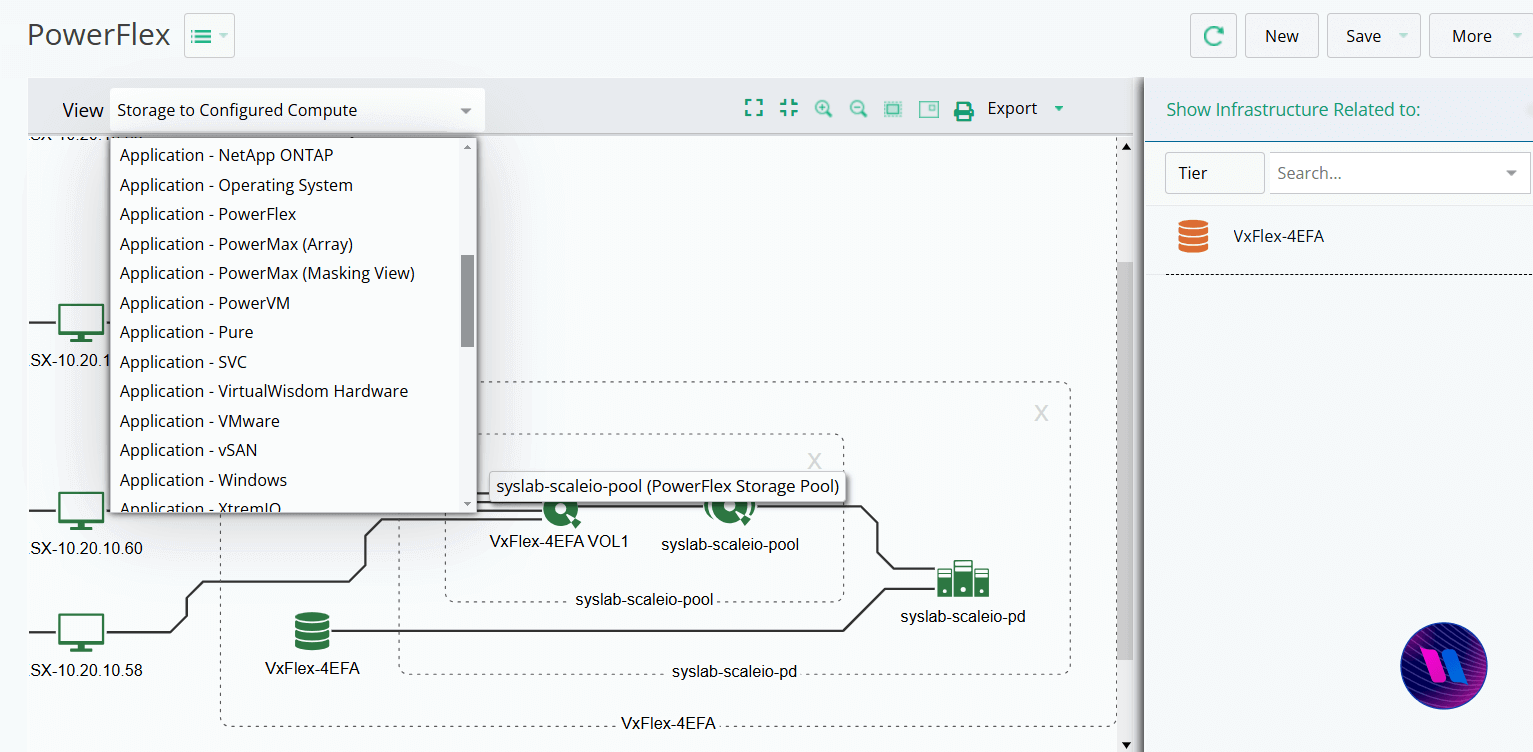Click the dropdown list scroll-up arrow

click(x=467, y=147)
